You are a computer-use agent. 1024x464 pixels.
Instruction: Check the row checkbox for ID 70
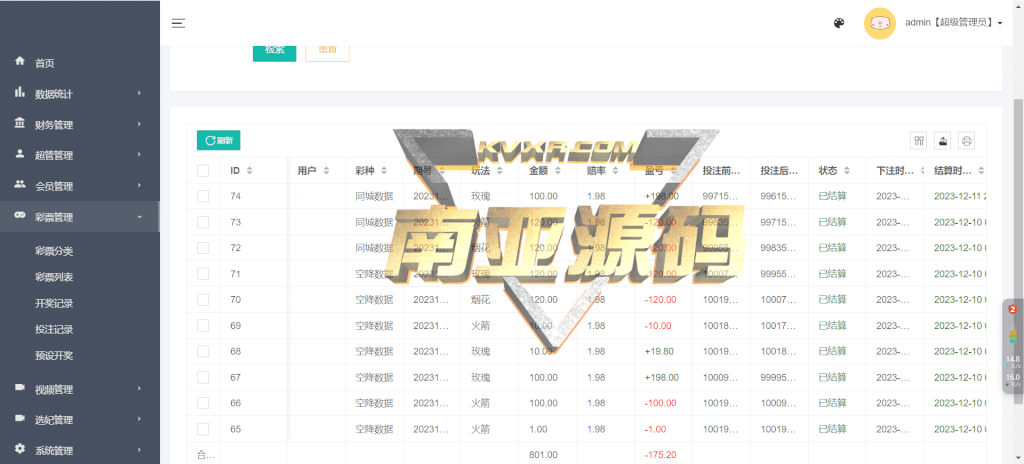pos(203,299)
